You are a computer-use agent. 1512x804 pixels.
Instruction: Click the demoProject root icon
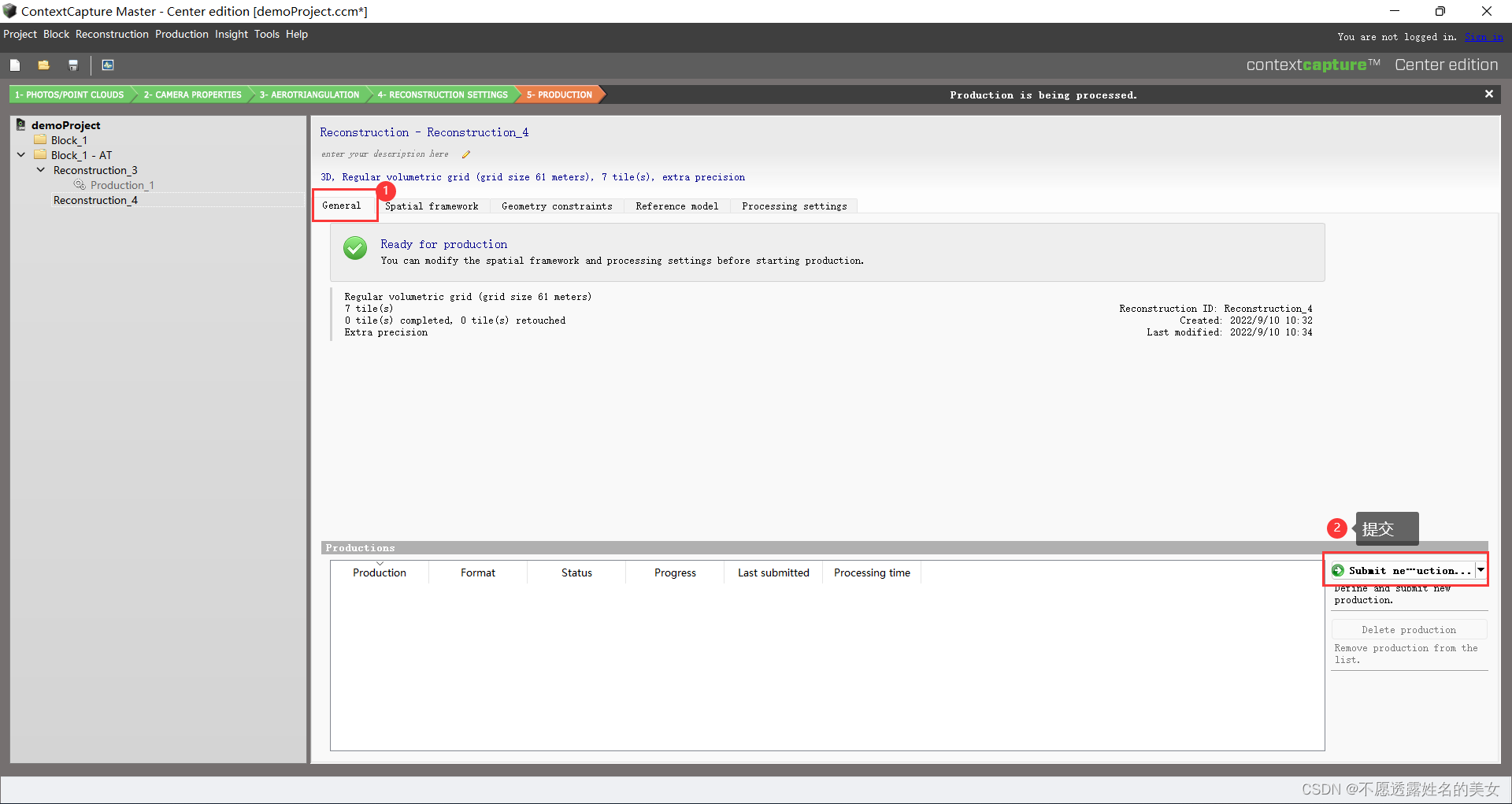pyautogui.click(x=21, y=124)
